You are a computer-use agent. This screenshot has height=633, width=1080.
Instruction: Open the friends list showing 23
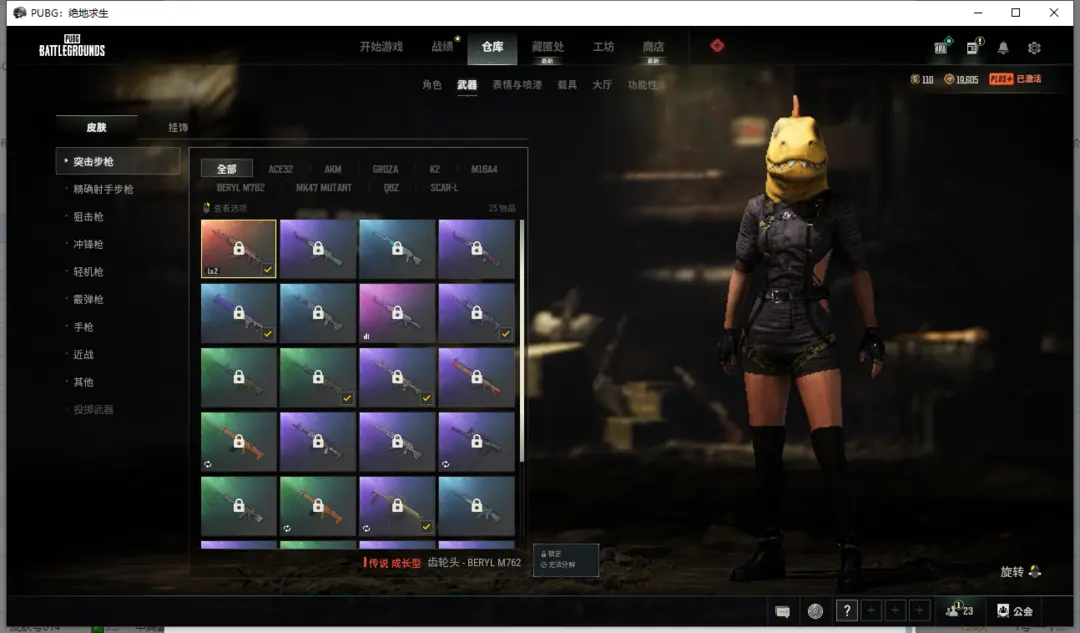tap(959, 610)
